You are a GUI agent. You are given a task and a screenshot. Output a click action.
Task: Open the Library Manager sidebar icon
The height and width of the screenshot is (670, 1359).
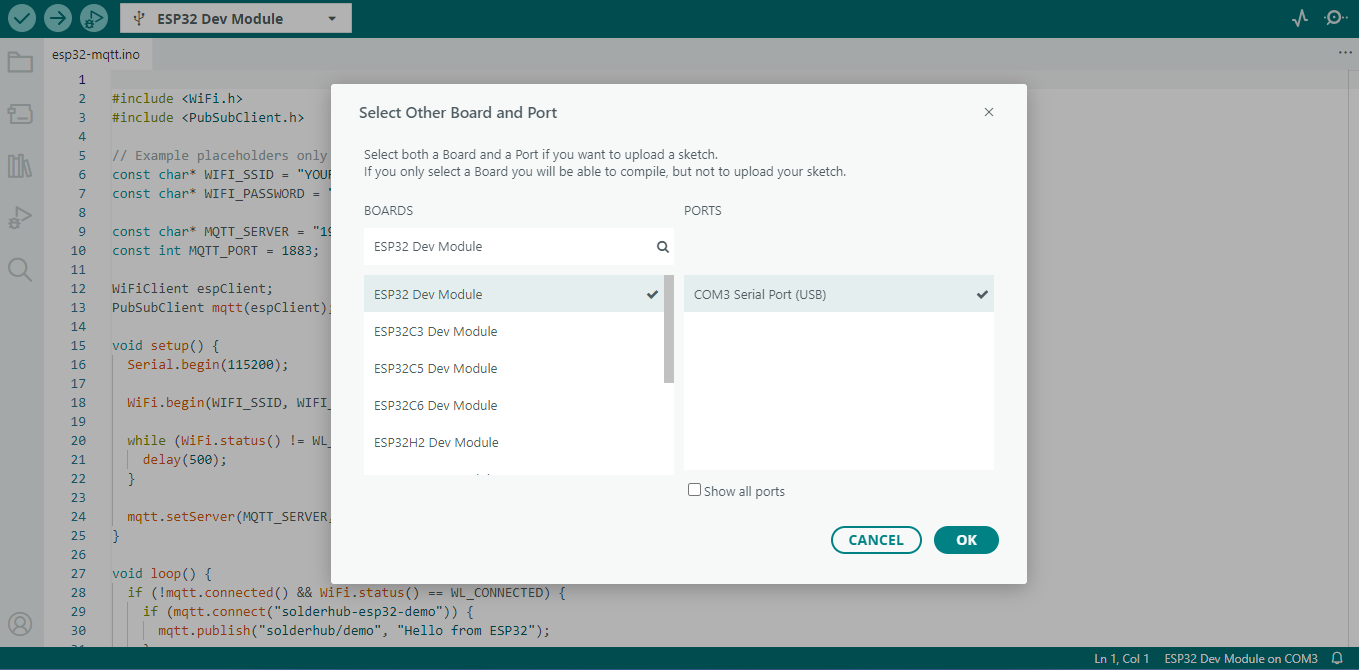[x=20, y=166]
